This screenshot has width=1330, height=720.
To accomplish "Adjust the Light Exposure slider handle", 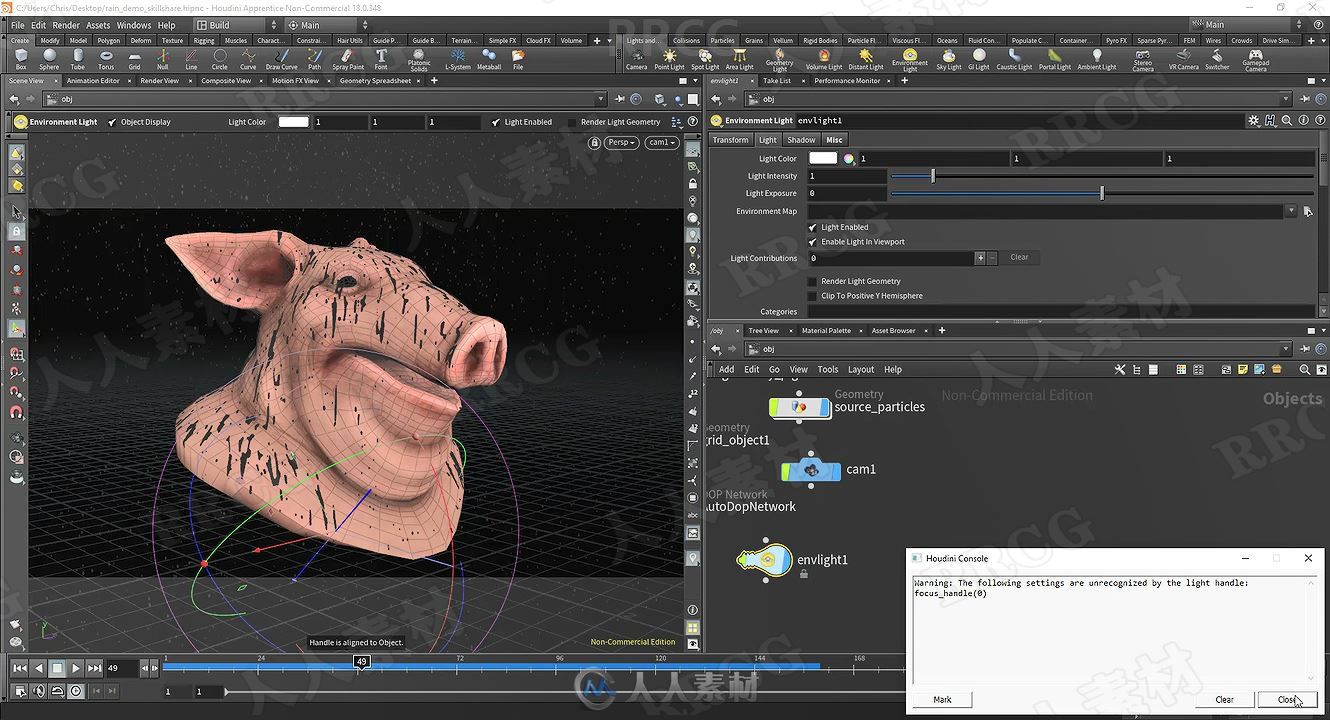I will coord(1102,193).
